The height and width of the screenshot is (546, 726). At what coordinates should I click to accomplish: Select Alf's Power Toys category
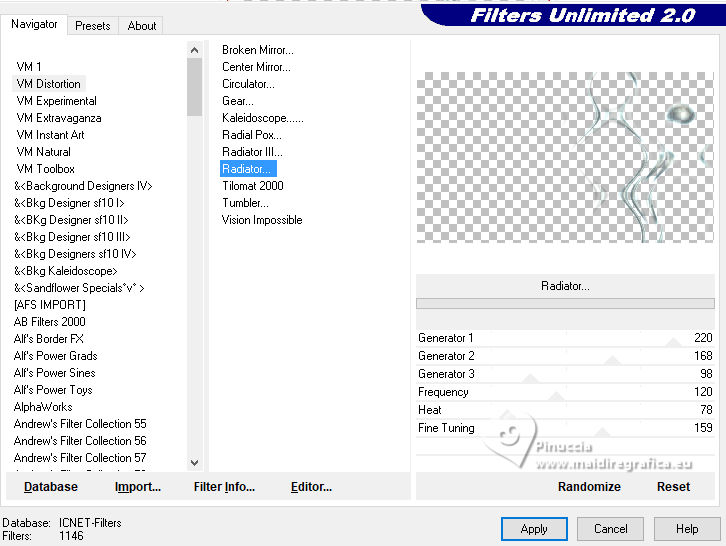tap(53, 390)
